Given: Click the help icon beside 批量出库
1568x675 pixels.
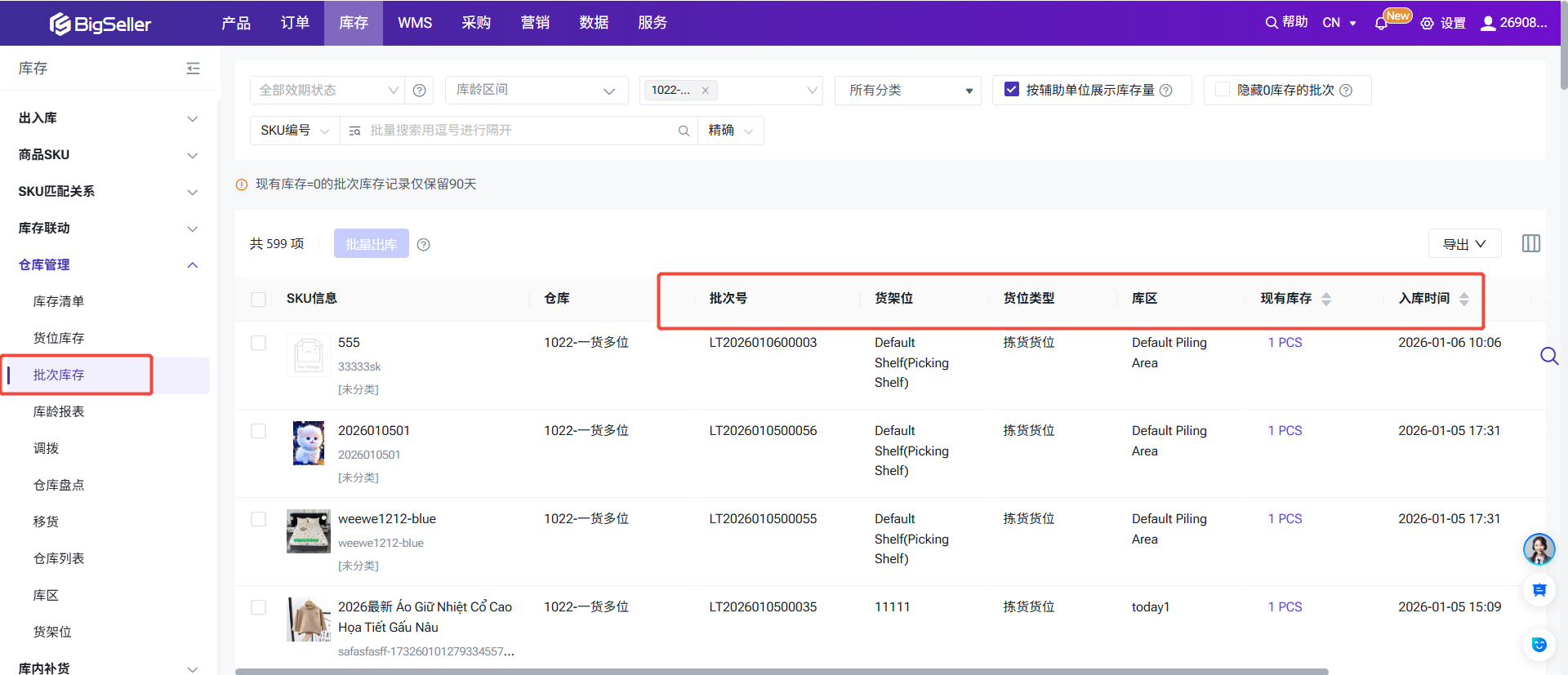Looking at the screenshot, I should pos(423,245).
